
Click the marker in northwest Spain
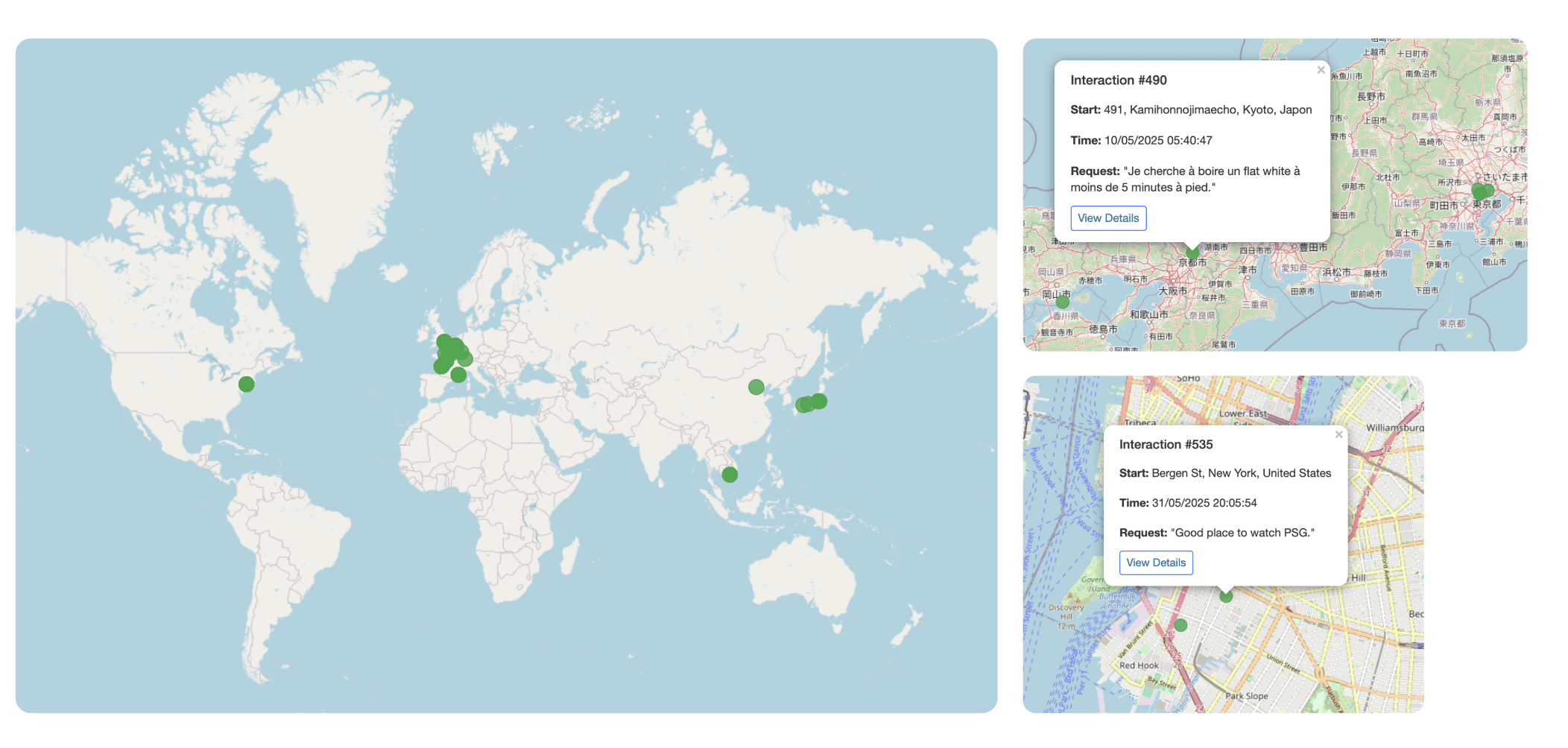tap(441, 367)
